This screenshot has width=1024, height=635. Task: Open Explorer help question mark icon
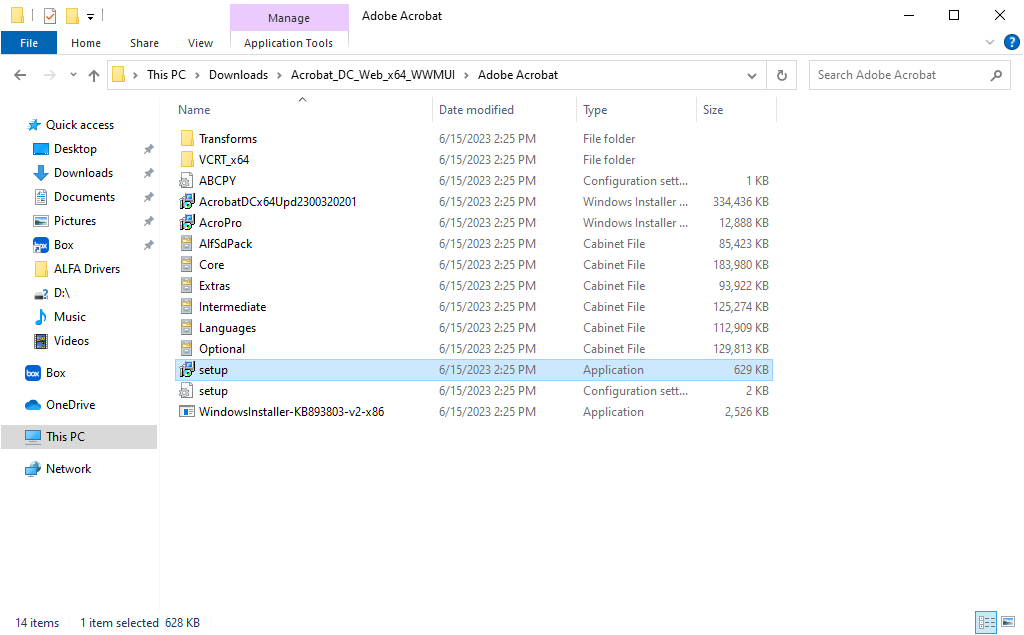click(1012, 42)
